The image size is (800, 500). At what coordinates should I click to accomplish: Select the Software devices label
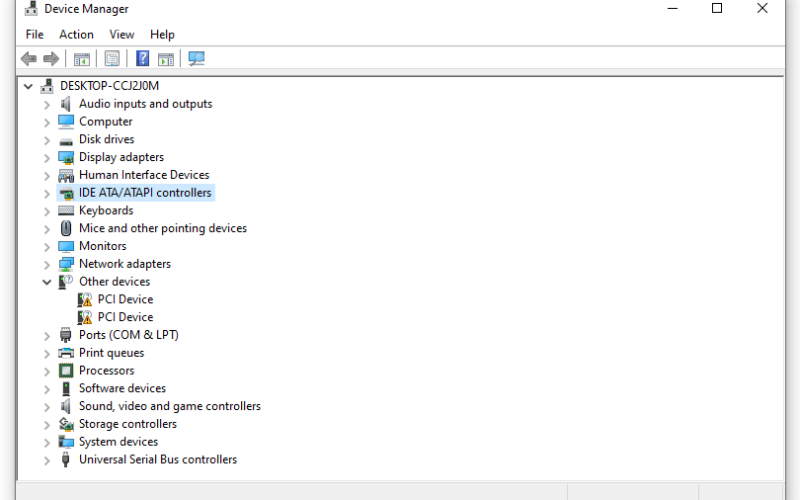[122, 389]
